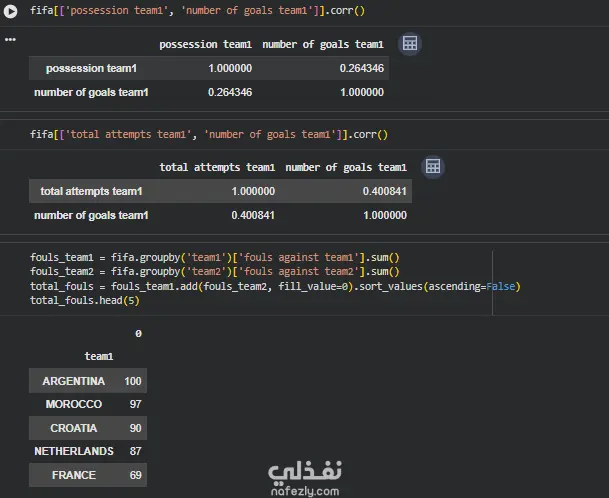Screen dimensions: 609x498
Task: Click the 0.264346 value in possession row
Action: coord(362,68)
